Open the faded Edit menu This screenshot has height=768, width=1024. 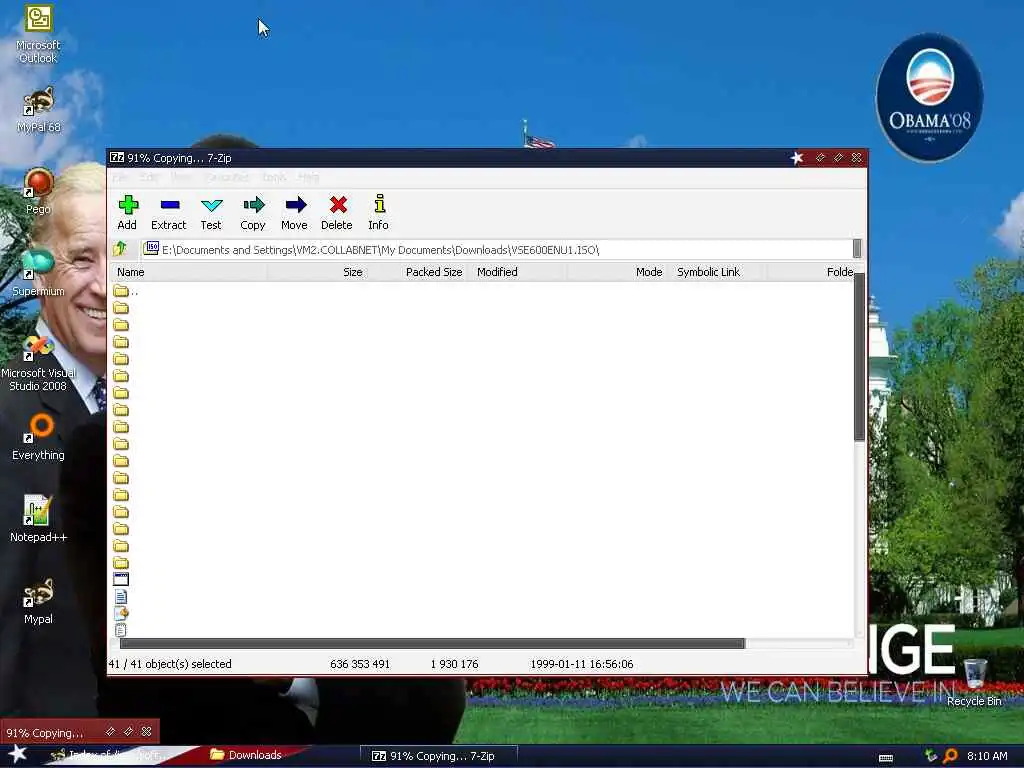pos(150,177)
